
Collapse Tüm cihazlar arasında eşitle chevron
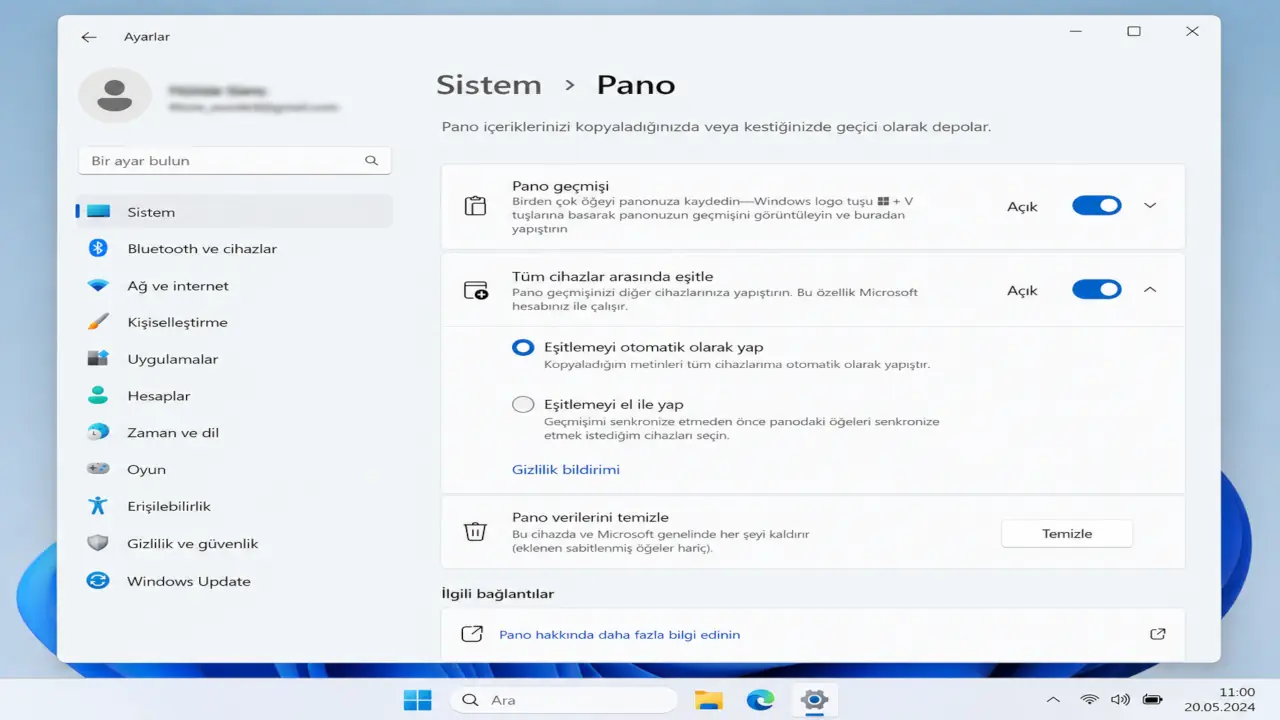click(x=1150, y=289)
